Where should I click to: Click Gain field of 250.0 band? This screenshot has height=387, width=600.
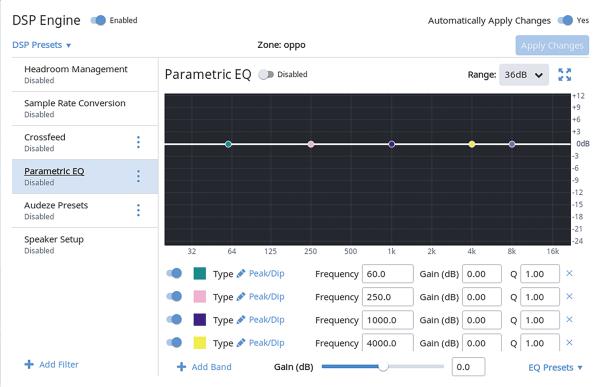coord(482,297)
